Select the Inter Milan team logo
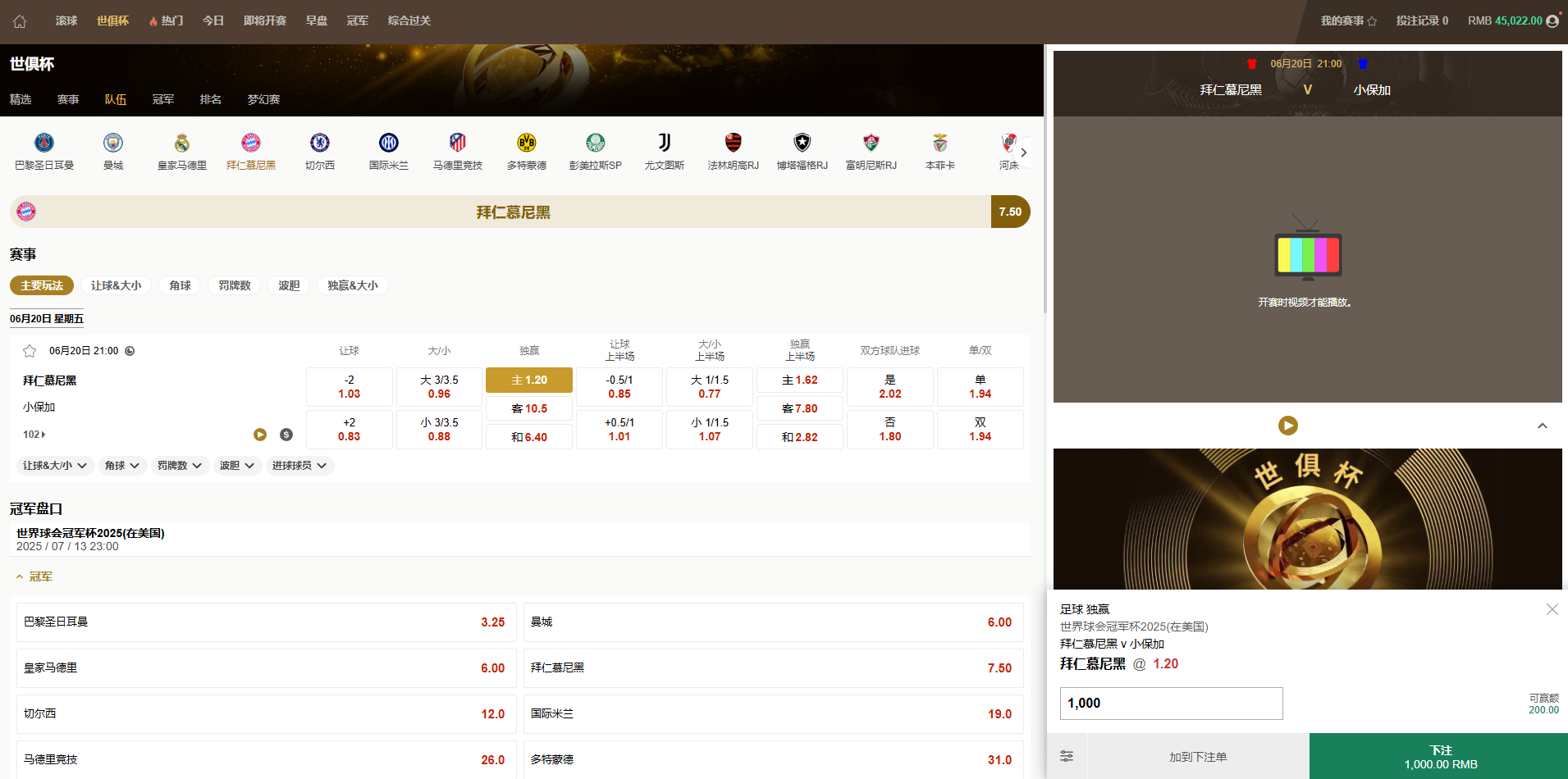This screenshot has height=779, width=1568. pyautogui.click(x=389, y=143)
